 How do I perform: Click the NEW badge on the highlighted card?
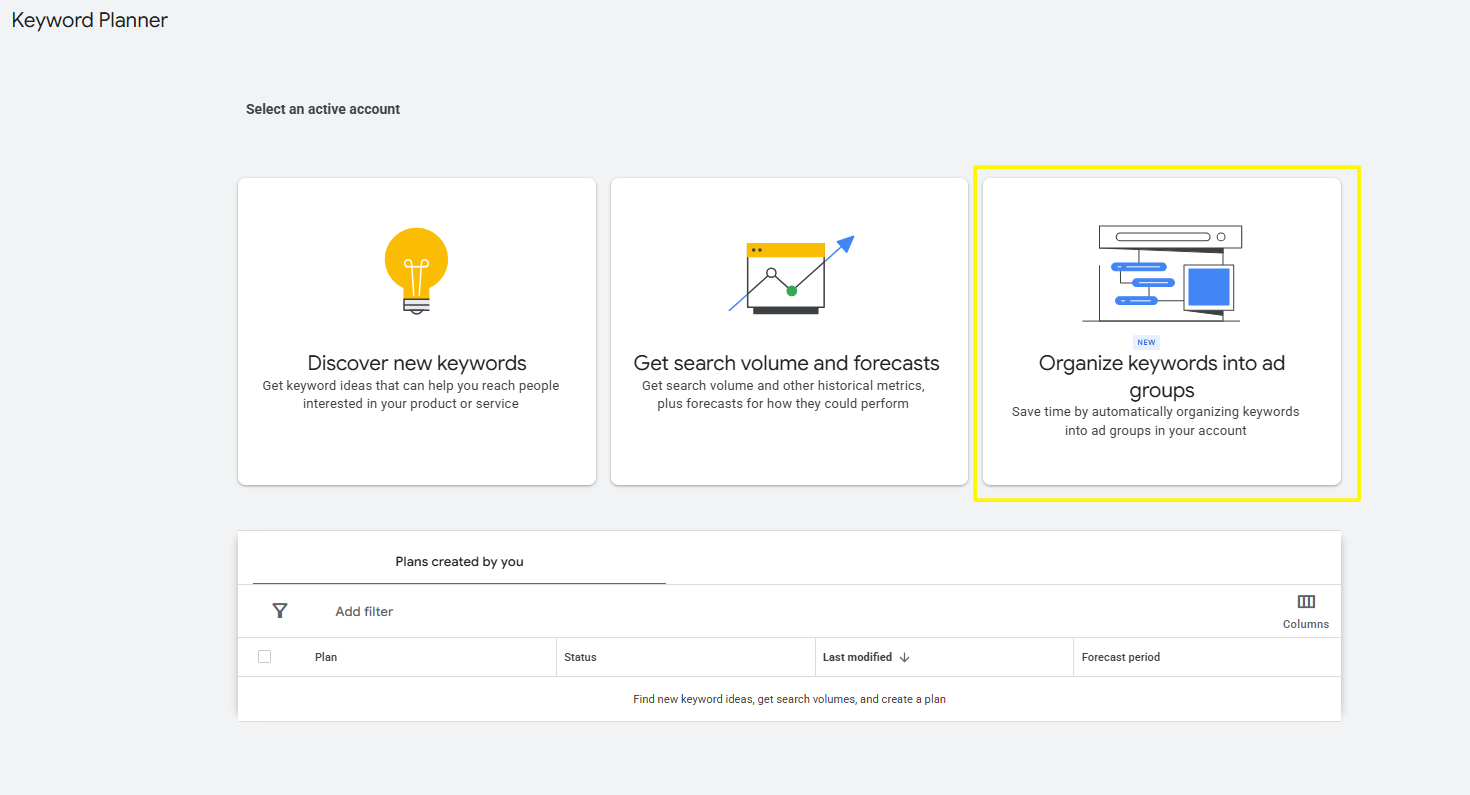click(1146, 341)
